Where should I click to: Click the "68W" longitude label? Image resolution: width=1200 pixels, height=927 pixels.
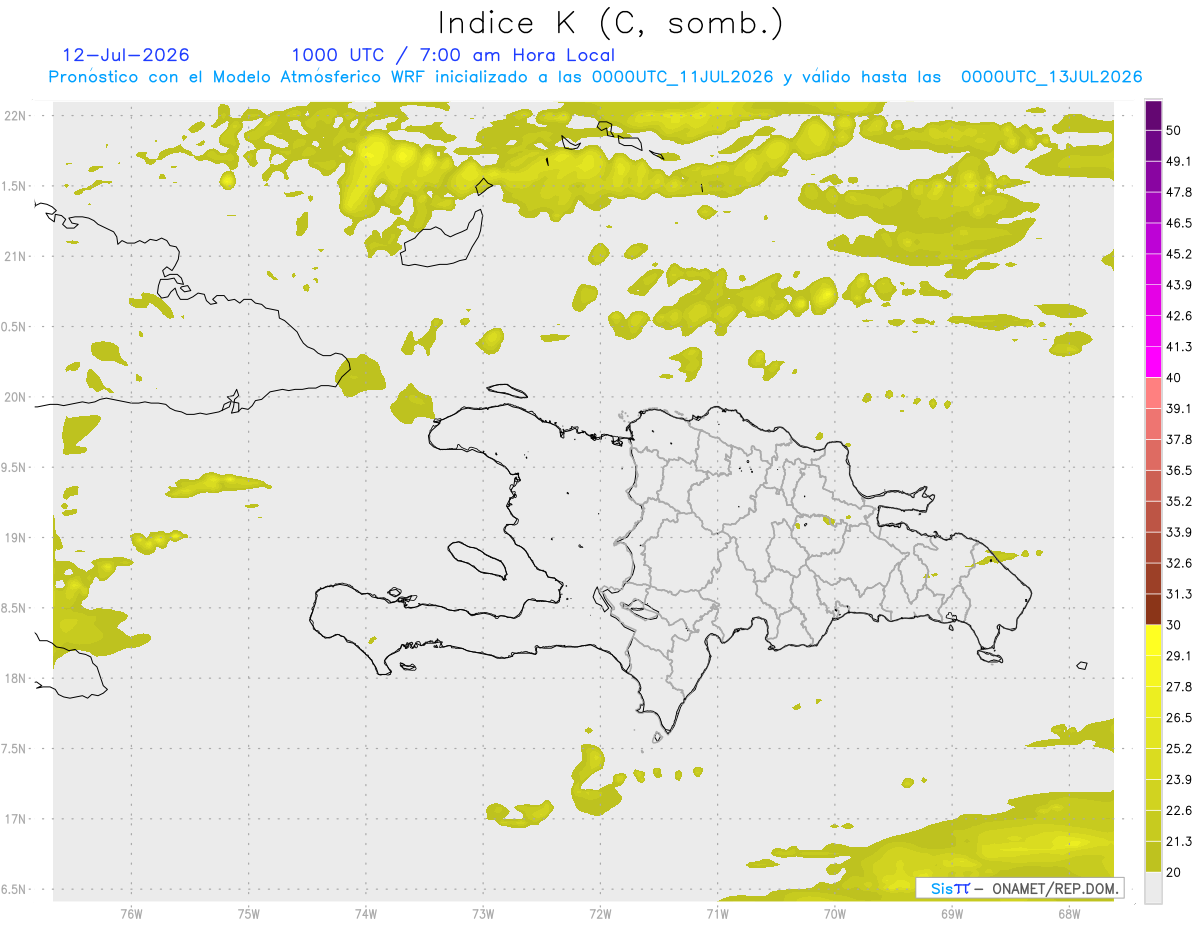coord(1069,913)
